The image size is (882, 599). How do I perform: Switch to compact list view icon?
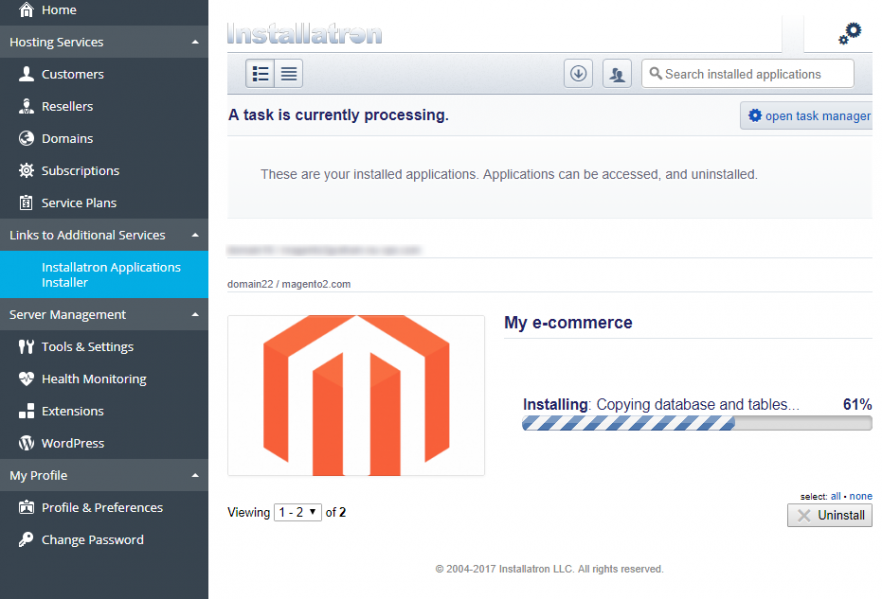289,74
